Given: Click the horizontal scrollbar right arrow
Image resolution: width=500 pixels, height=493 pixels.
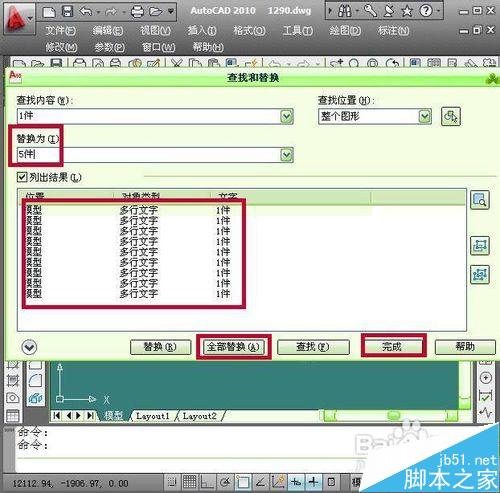Looking at the screenshot, I should coord(451,415).
